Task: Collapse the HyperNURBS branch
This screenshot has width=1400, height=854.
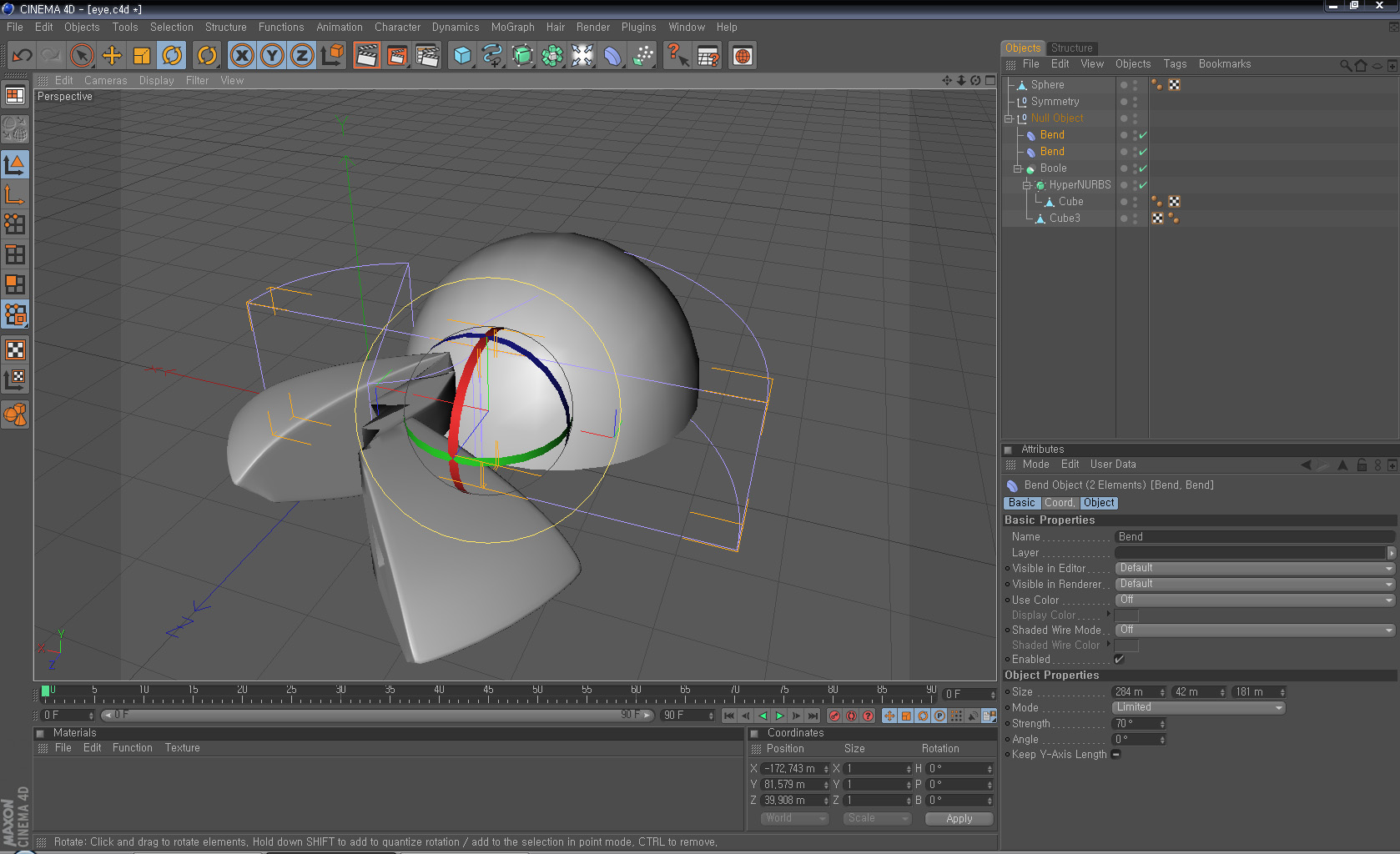Action: tap(1027, 185)
